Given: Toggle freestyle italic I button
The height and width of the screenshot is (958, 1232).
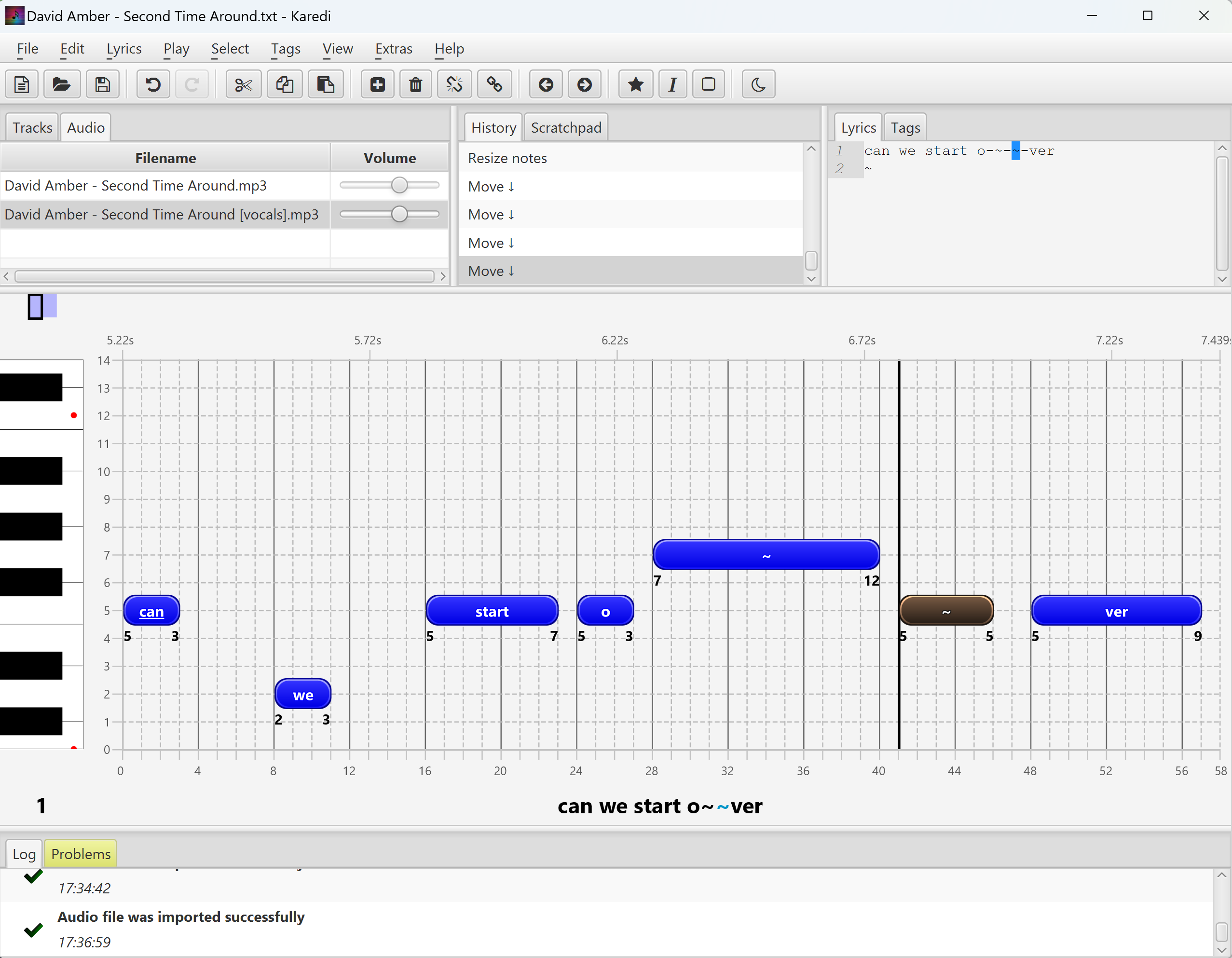Looking at the screenshot, I should [x=672, y=84].
